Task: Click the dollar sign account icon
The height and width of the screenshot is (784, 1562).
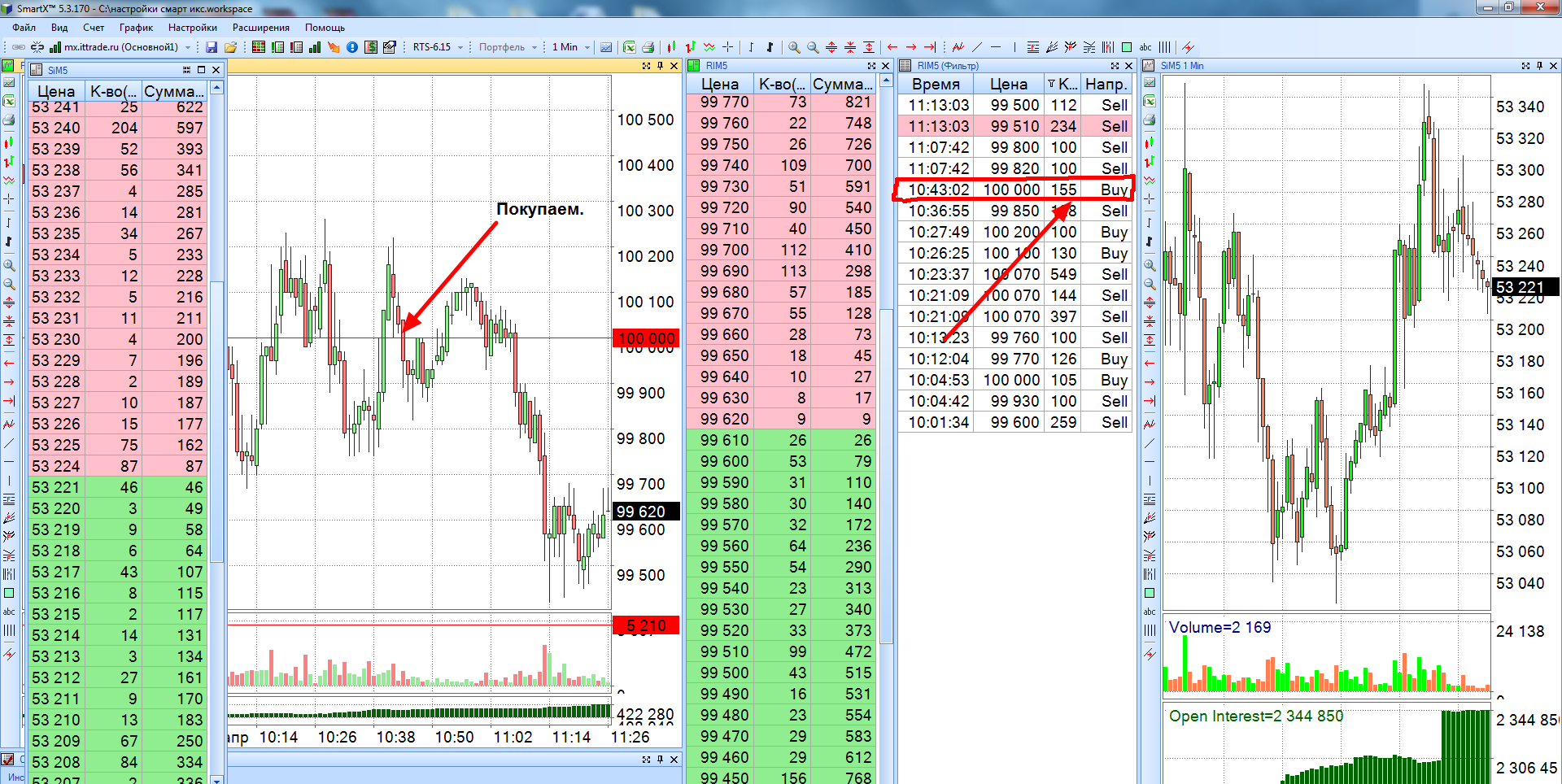Action: [x=371, y=47]
